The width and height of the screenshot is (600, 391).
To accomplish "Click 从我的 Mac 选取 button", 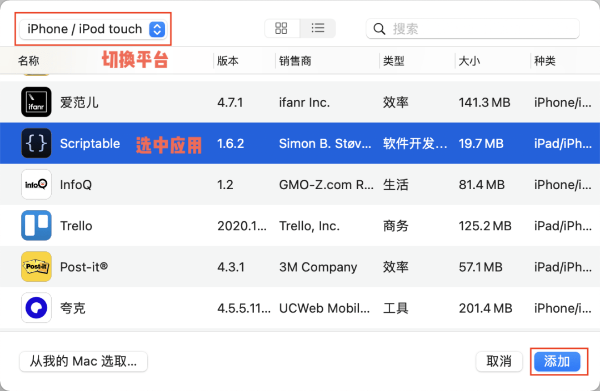I will point(83,362).
